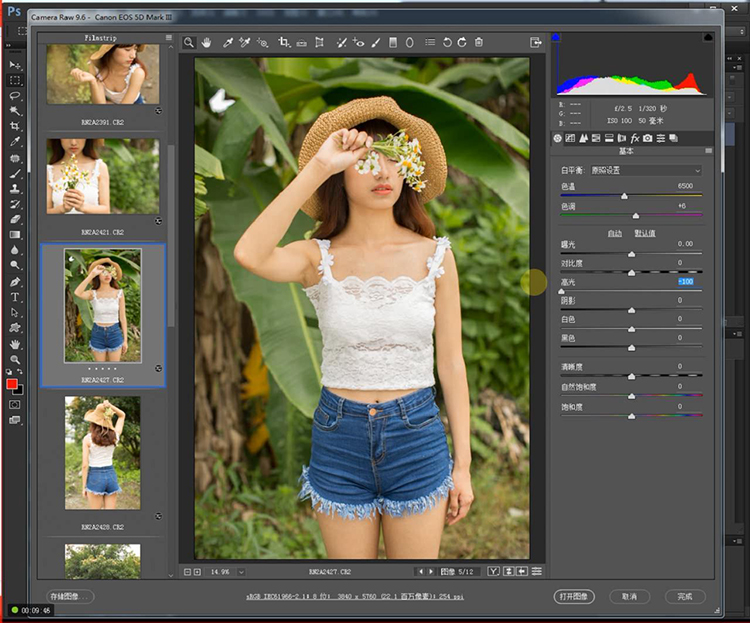Image resolution: width=750 pixels, height=623 pixels.
Task: Click the zoom out minus button
Action: 188,572
